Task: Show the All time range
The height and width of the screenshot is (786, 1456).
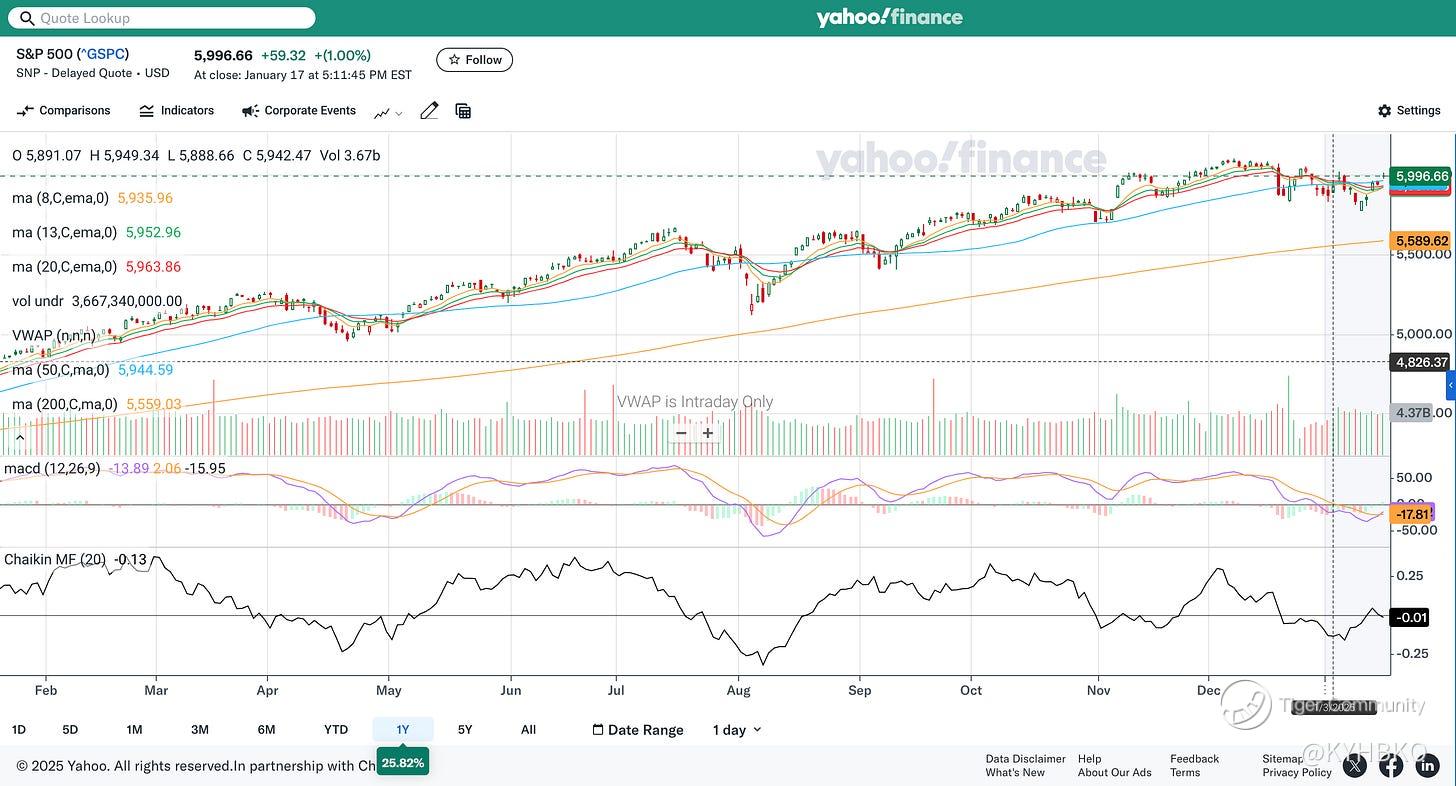Action: point(529,730)
